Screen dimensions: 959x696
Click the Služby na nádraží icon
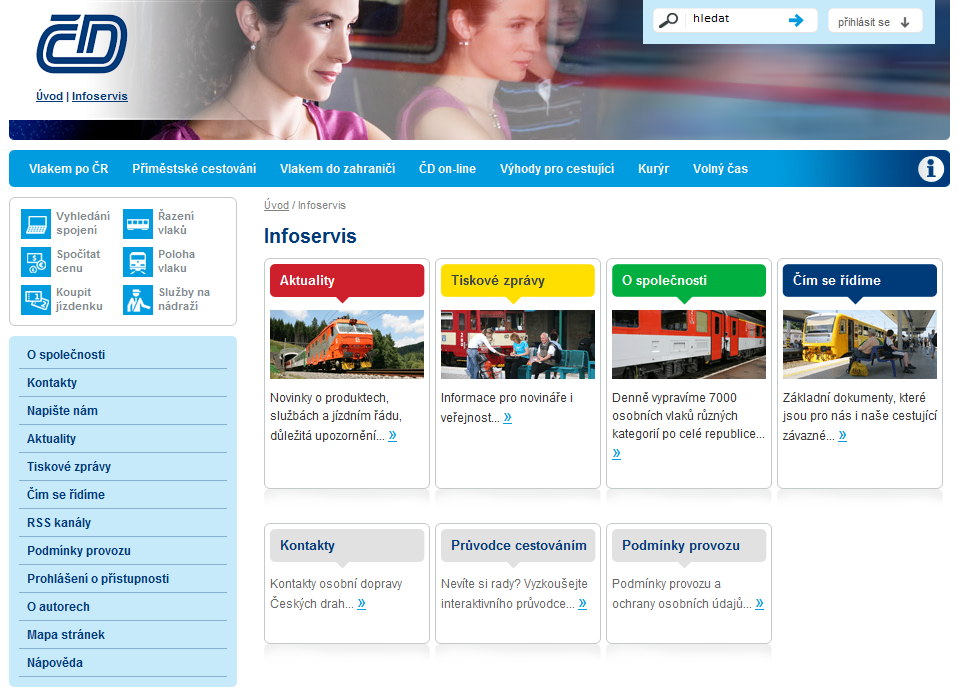click(138, 300)
